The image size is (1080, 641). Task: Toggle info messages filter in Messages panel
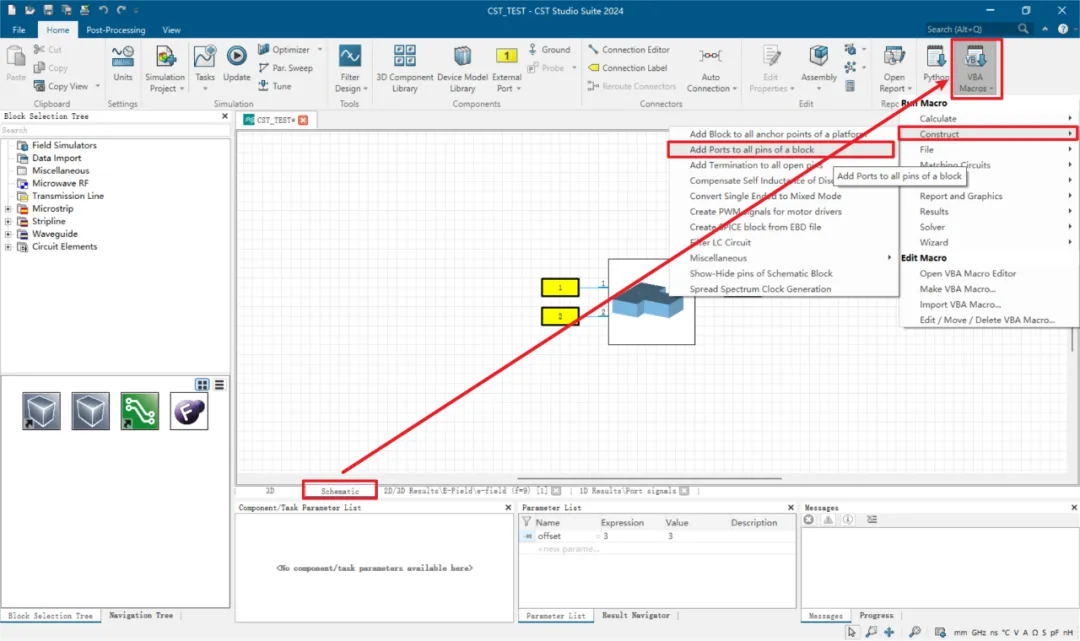coord(847,520)
